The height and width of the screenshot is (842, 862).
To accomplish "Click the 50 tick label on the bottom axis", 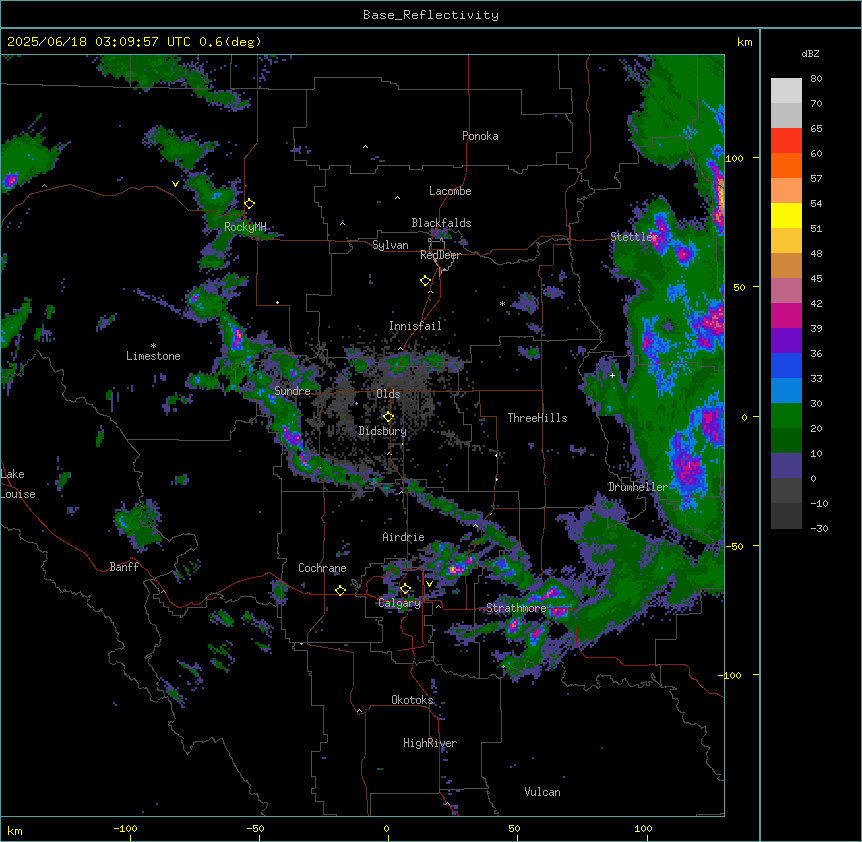I will [514, 829].
